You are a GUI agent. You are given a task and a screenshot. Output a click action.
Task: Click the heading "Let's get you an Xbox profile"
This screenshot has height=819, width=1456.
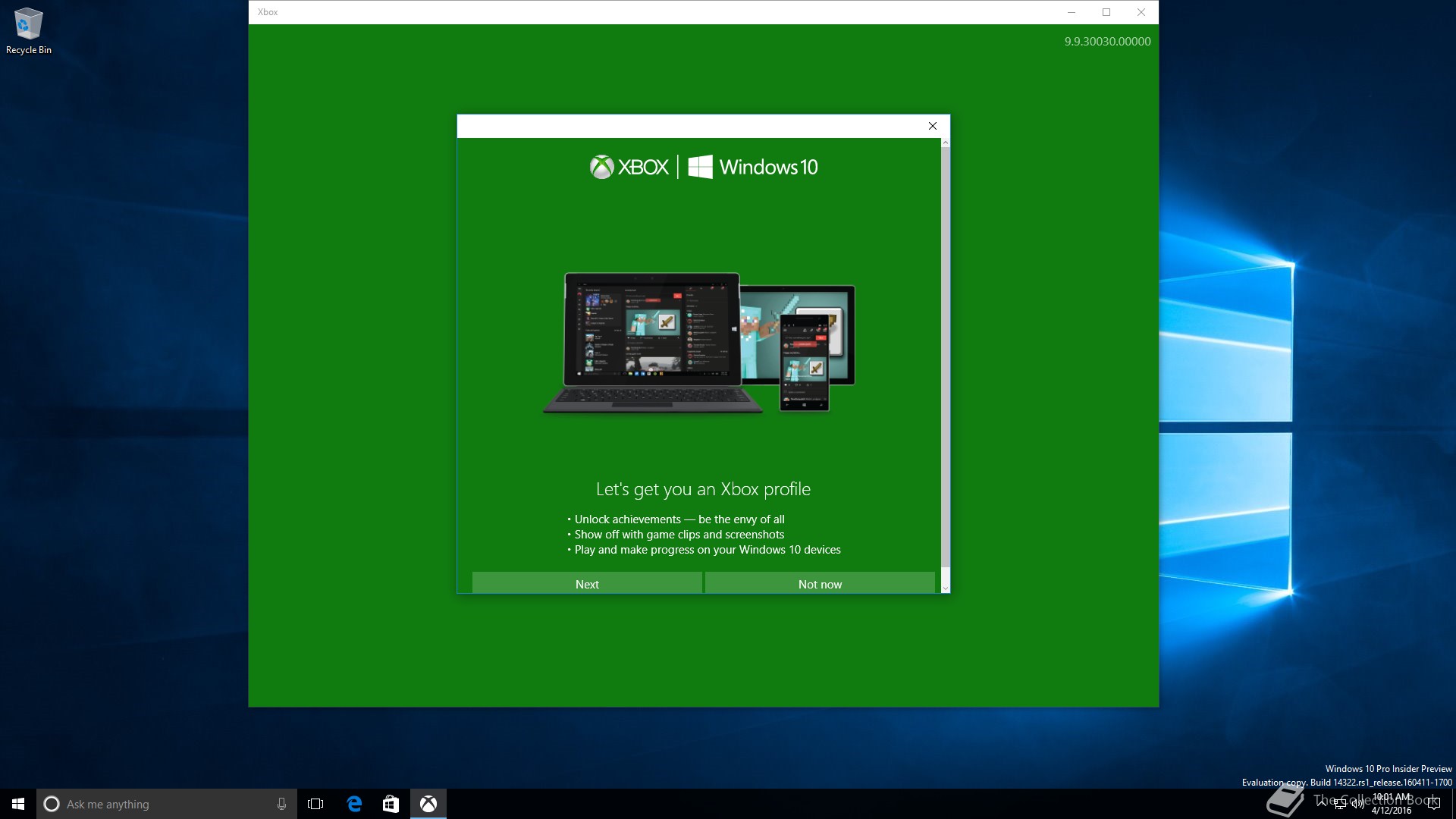(703, 489)
